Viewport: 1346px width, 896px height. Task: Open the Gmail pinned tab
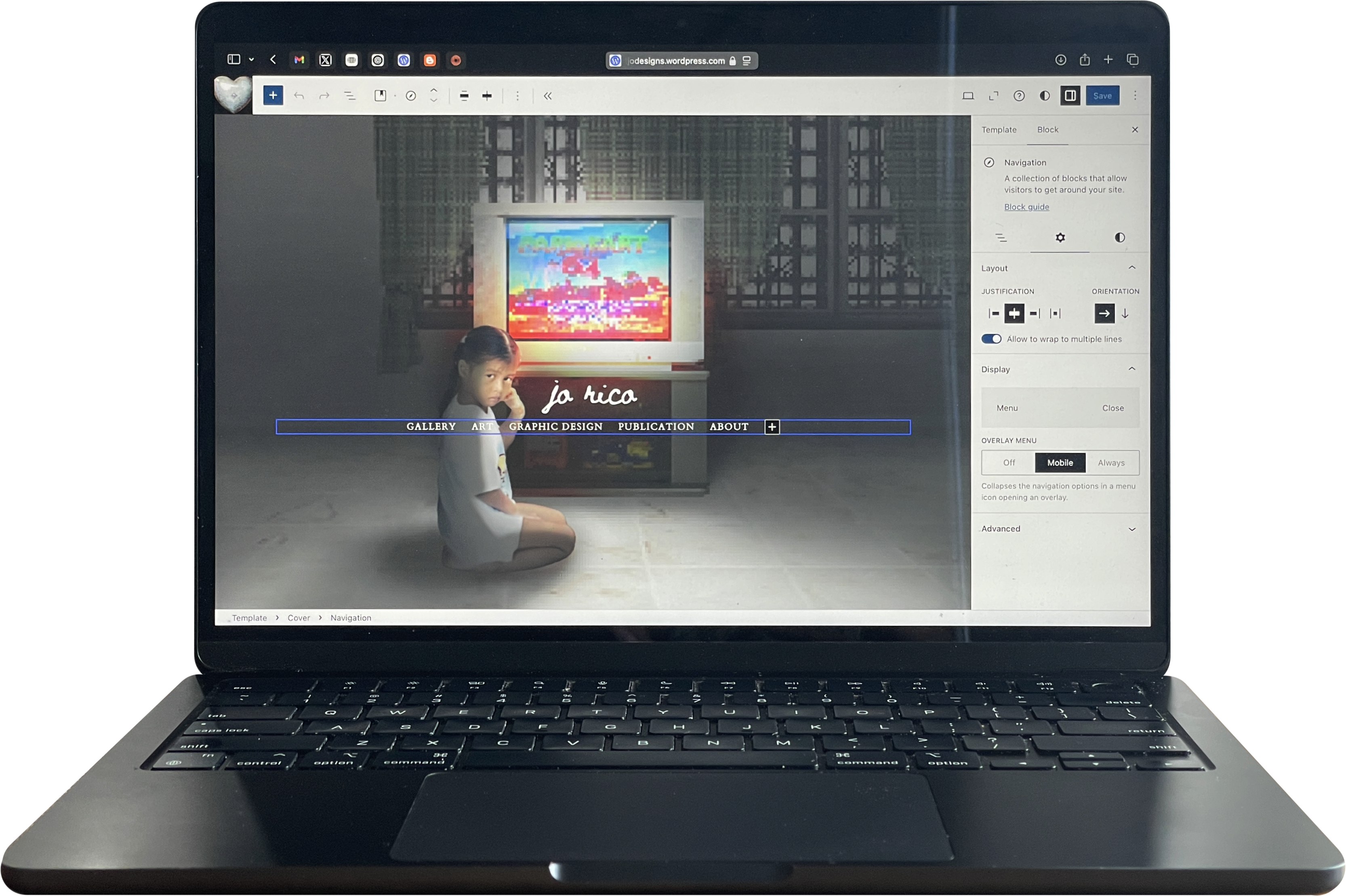point(299,60)
